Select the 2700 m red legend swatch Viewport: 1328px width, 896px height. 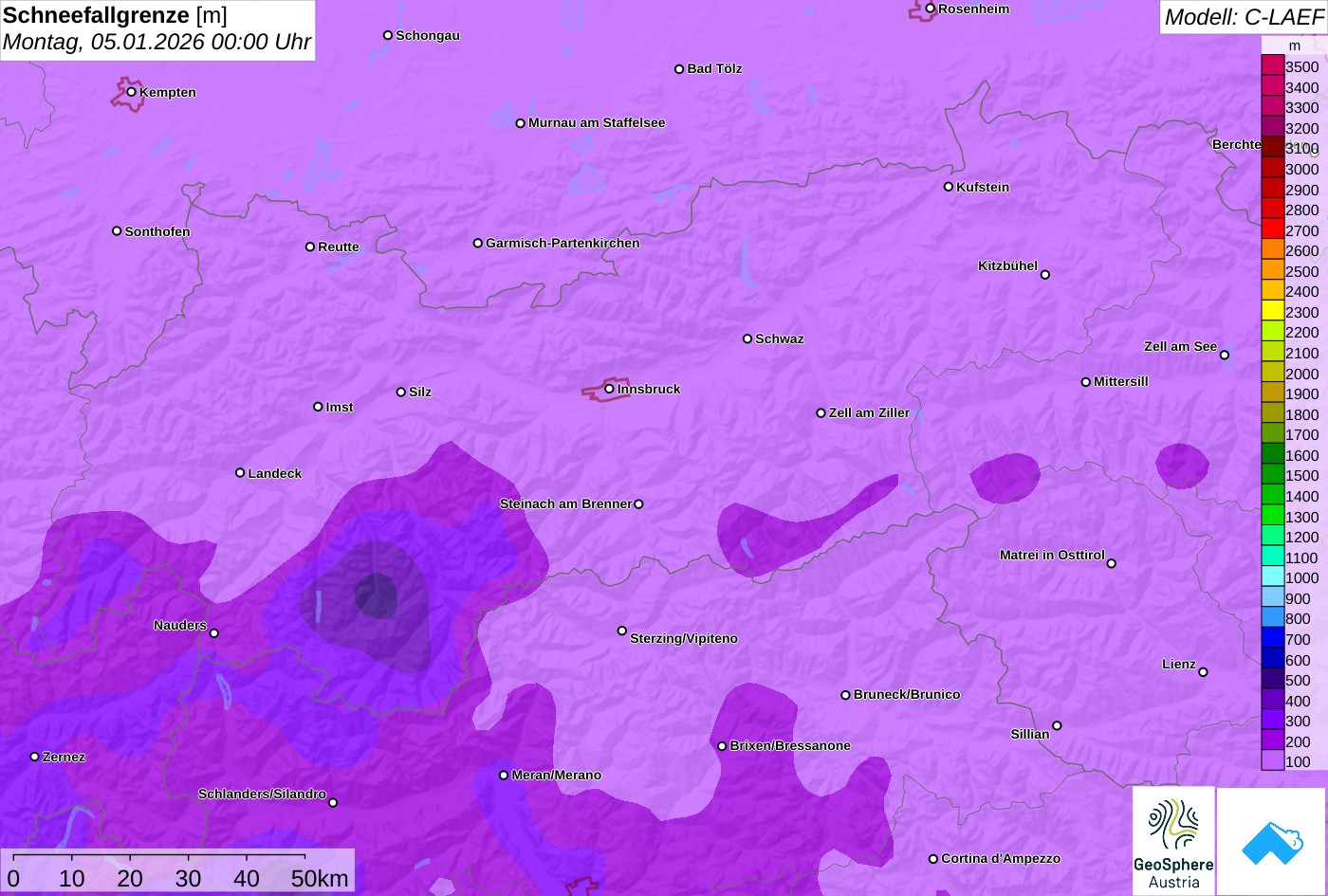1273,229
